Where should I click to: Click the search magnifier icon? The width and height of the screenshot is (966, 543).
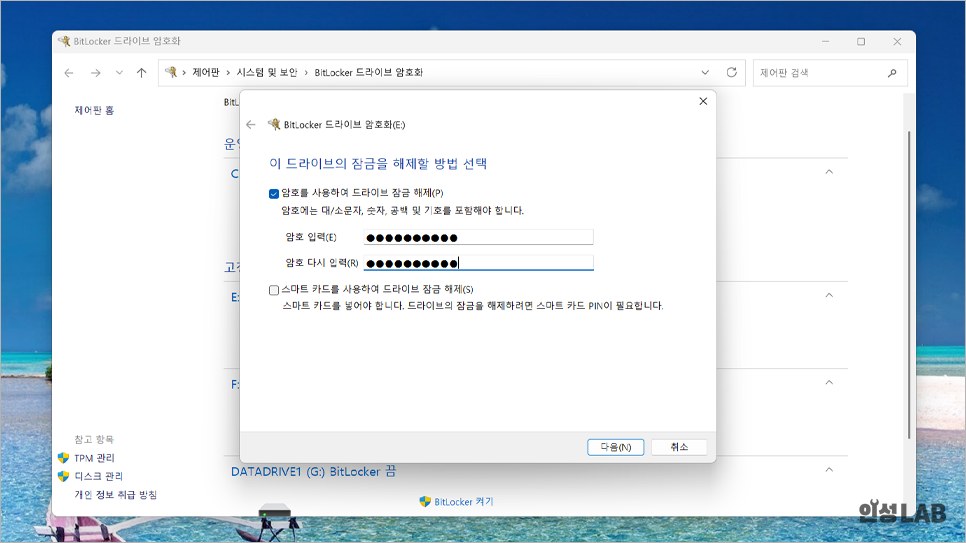892,73
